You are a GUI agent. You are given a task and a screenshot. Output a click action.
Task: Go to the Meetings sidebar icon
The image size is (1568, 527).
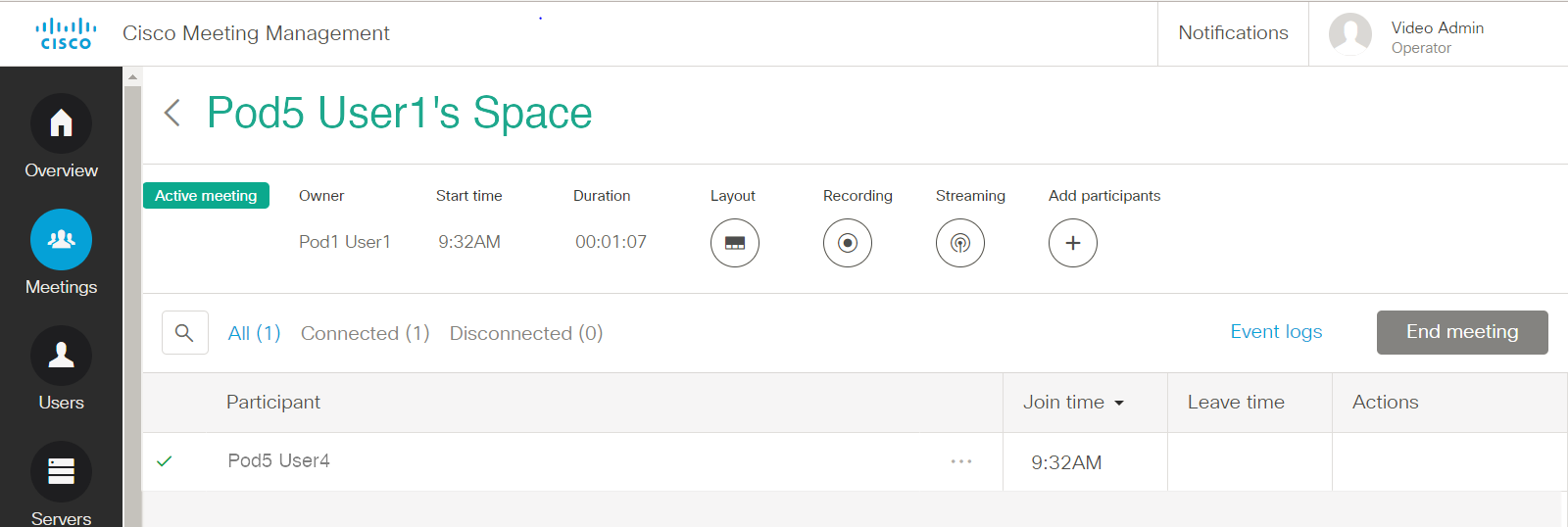[61, 239]
